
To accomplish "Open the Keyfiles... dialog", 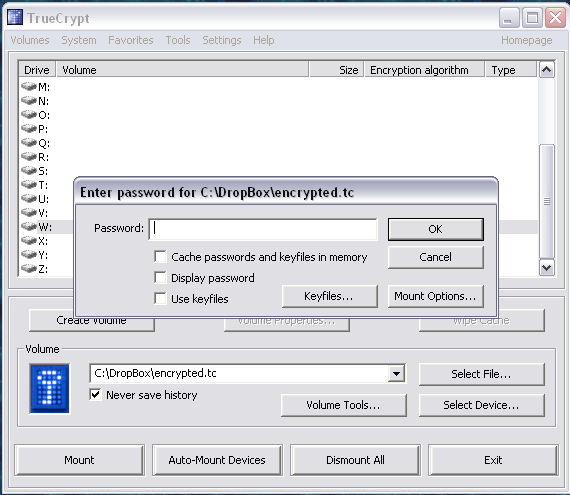I will click(x=329, y=296).
